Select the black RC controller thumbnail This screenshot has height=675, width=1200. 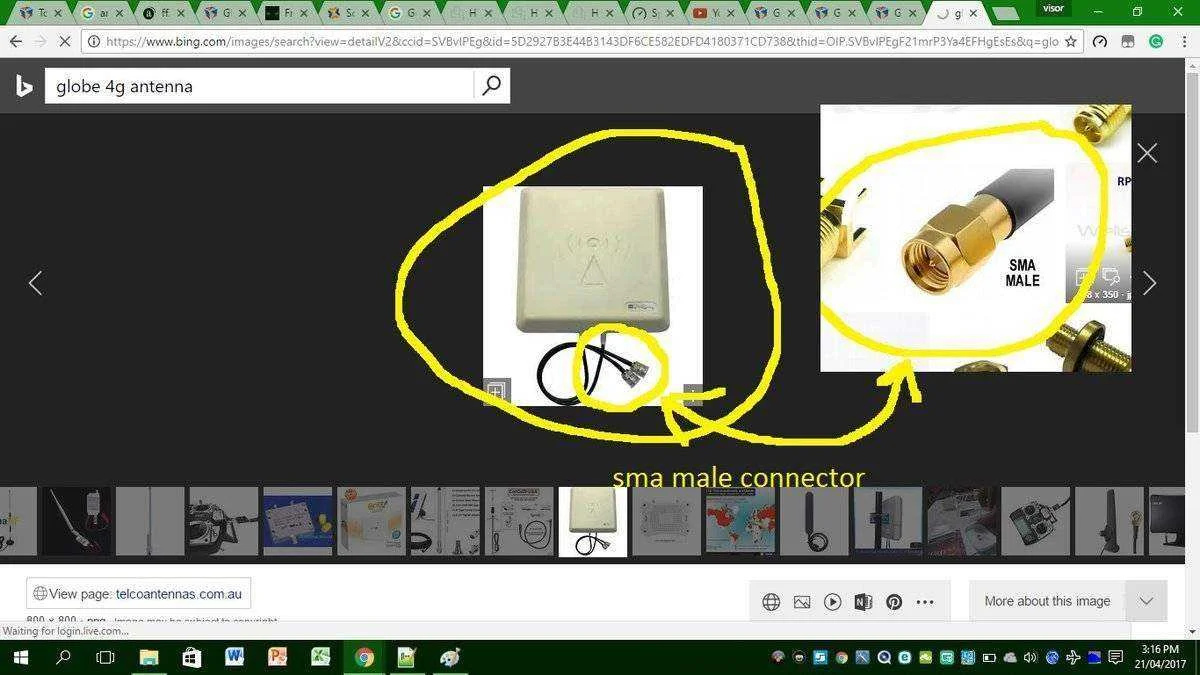coord(1035,521)
